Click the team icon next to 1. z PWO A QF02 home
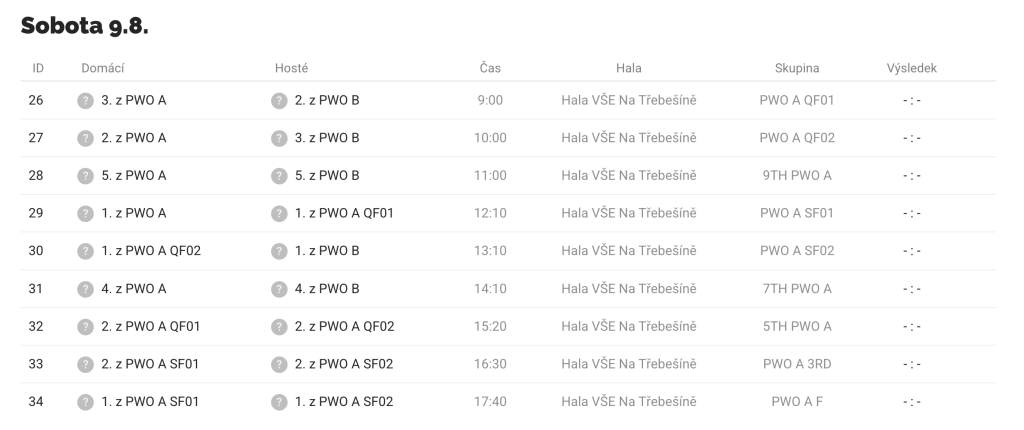Image resolution: width=1024 pixels, height=430 pixels. click(x=86, y=251)
